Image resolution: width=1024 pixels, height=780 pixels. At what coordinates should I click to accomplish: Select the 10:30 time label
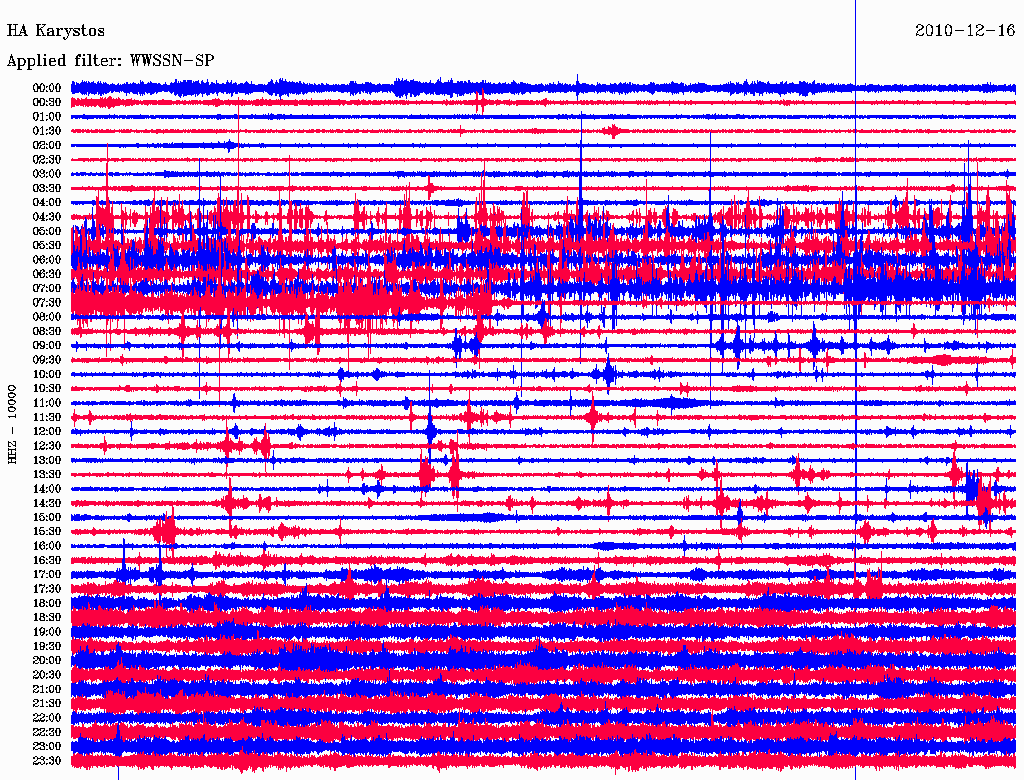46,389
